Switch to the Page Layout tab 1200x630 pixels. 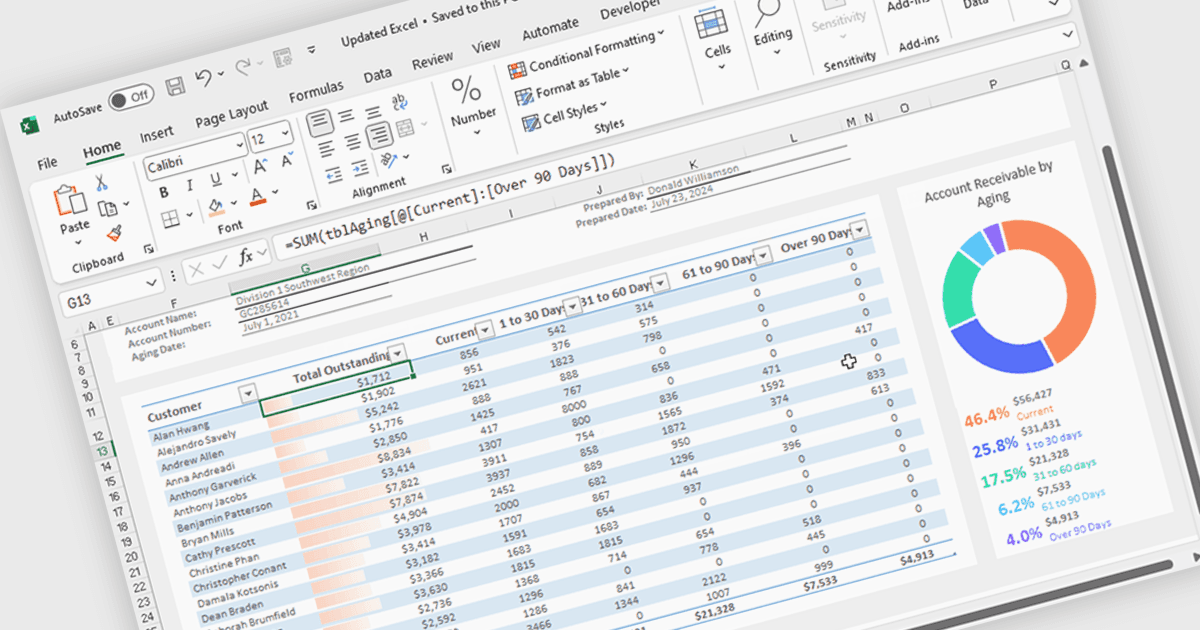(x=231, y=114)
